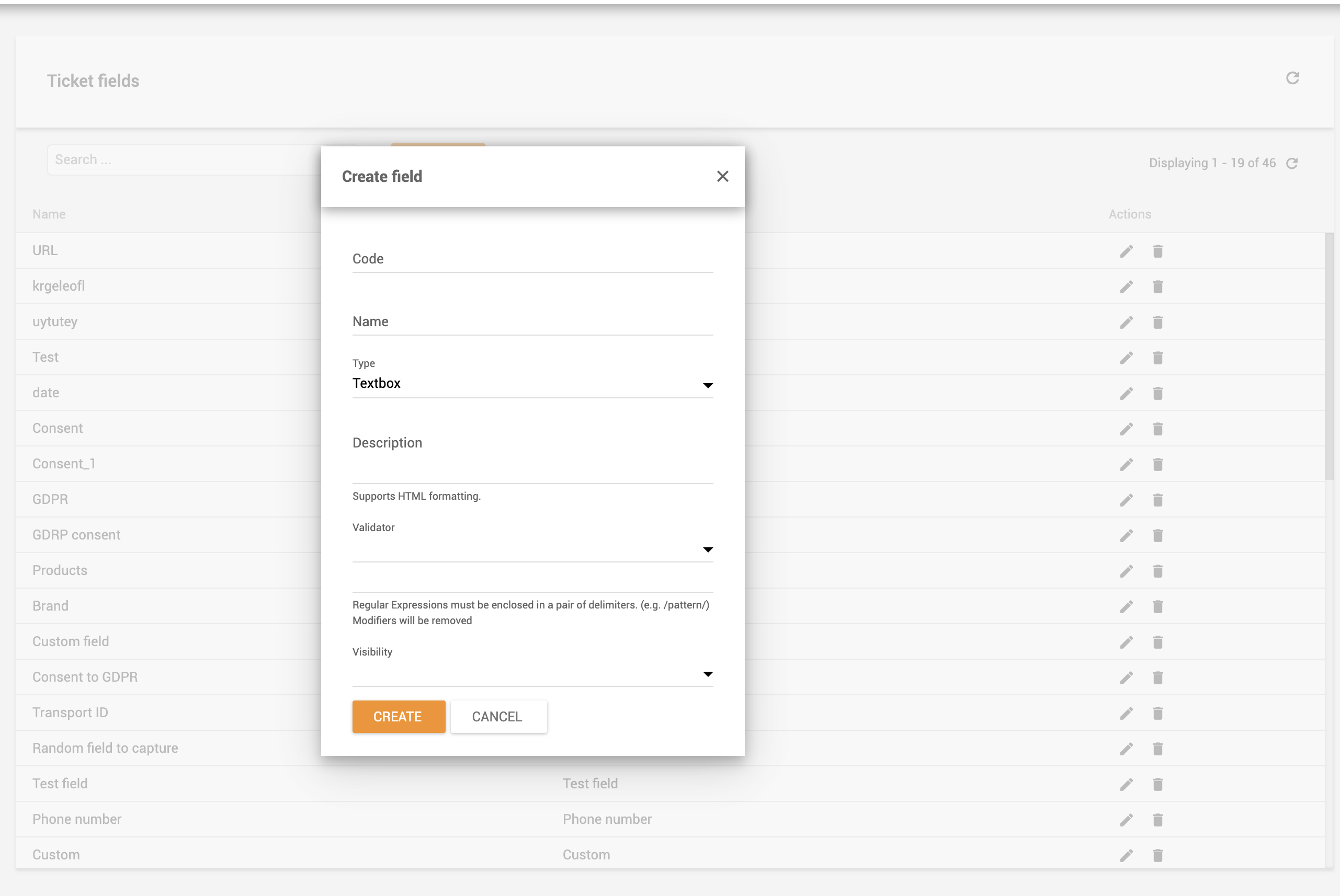
Task: Edit the Consent_1 row
Action: coord(1126,465)
